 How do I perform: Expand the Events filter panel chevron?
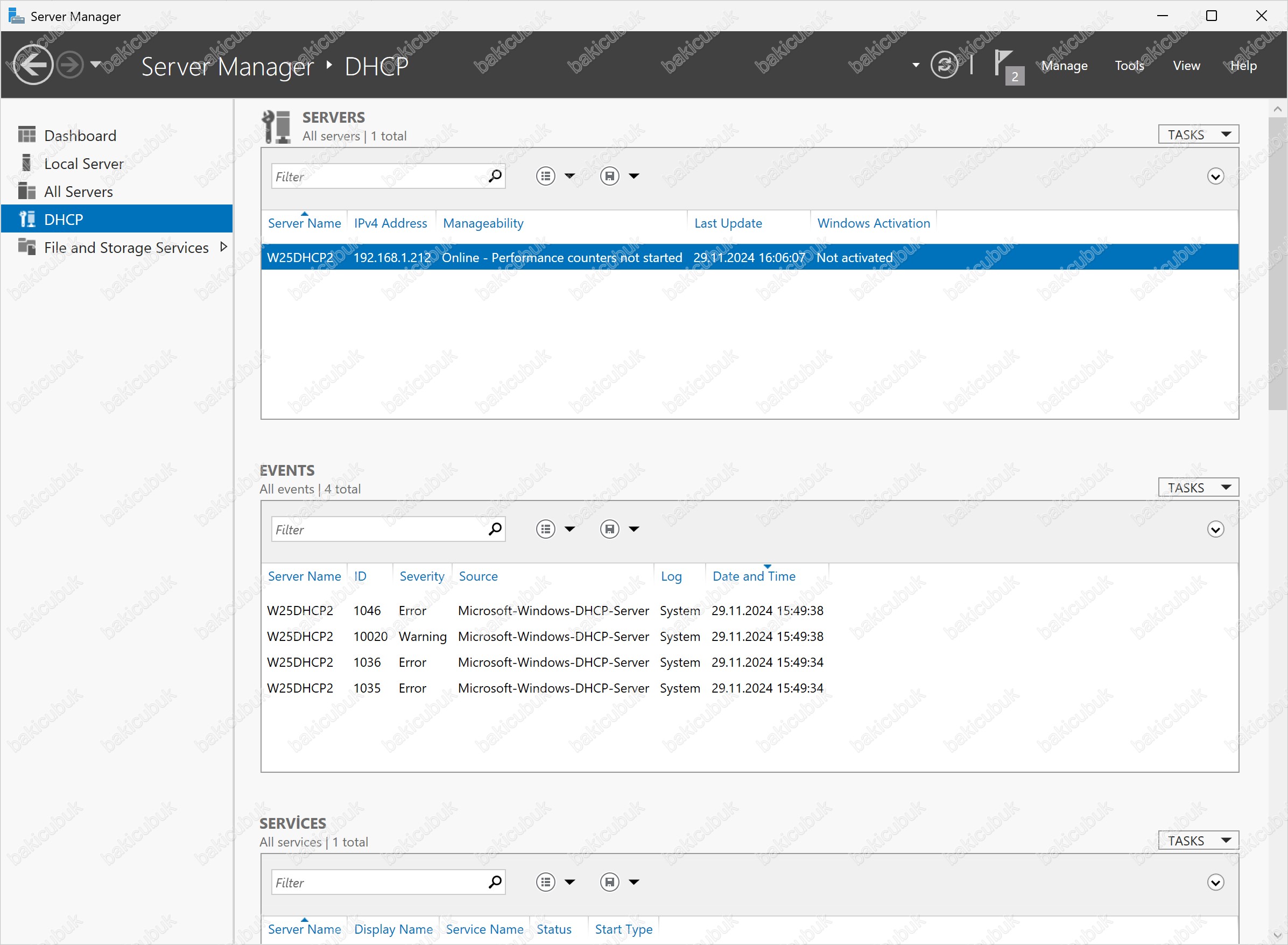click(x=1215, y=529)
